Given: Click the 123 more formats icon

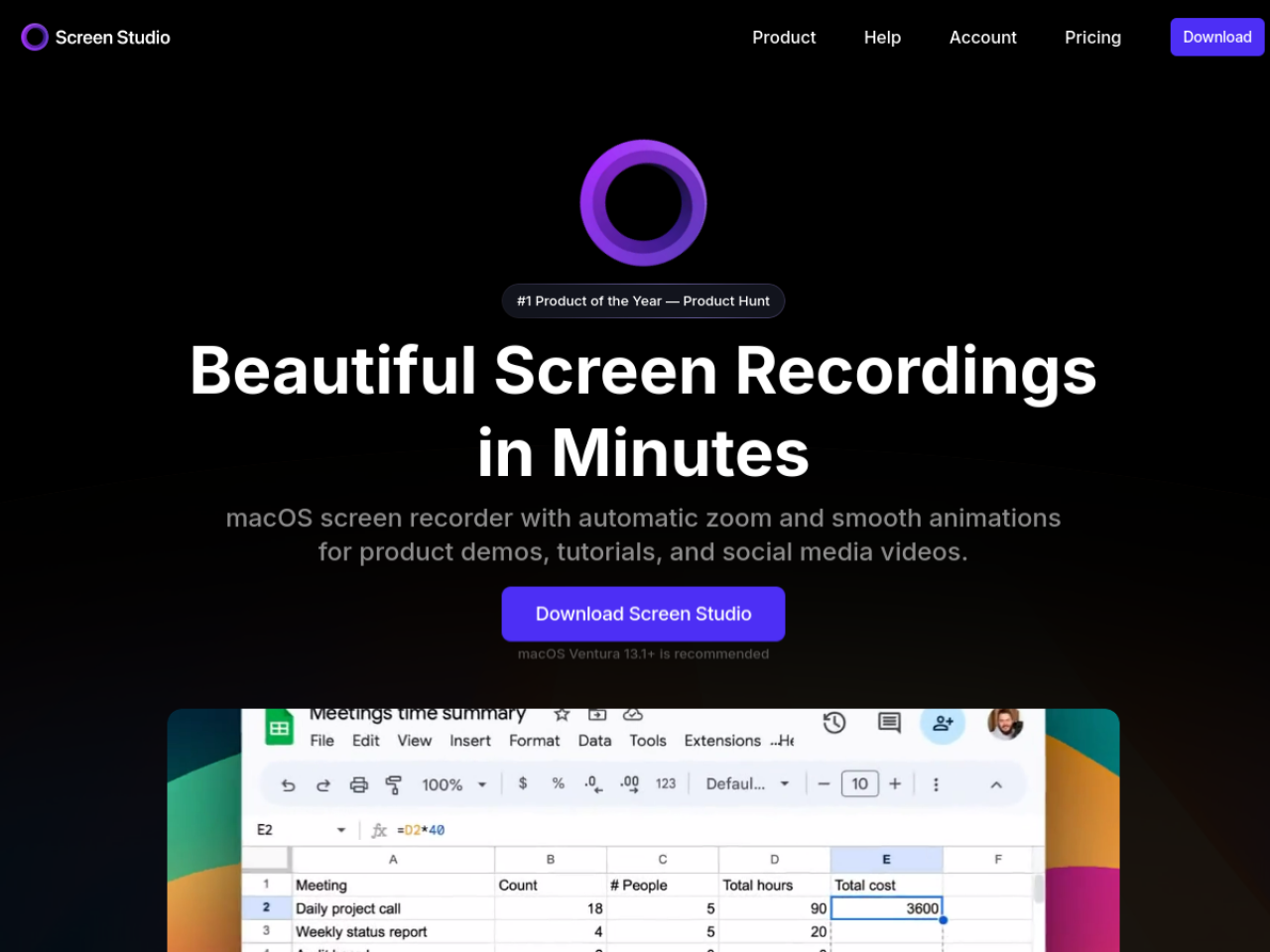Looking at the screenshot, I should pyautogui.click(x=666, y=783).
